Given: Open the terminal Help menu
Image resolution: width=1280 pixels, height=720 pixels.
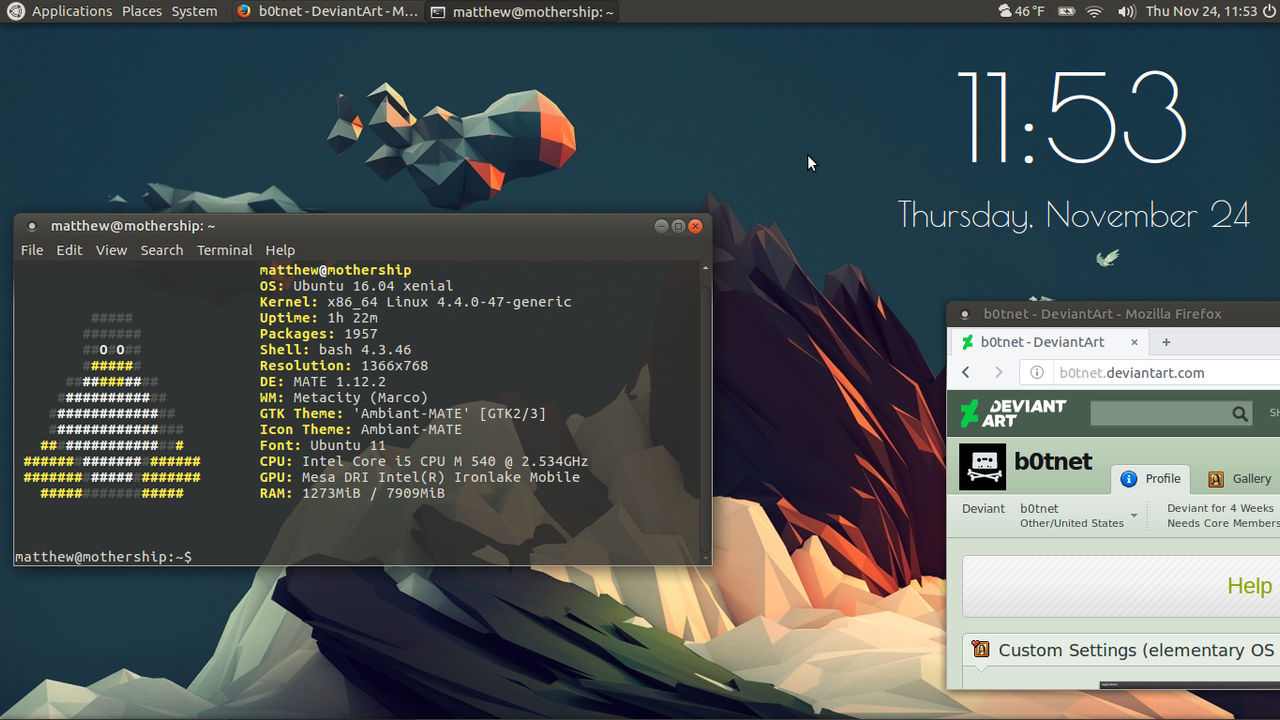Looking at the screenshot, I should (x=280, y=250).
